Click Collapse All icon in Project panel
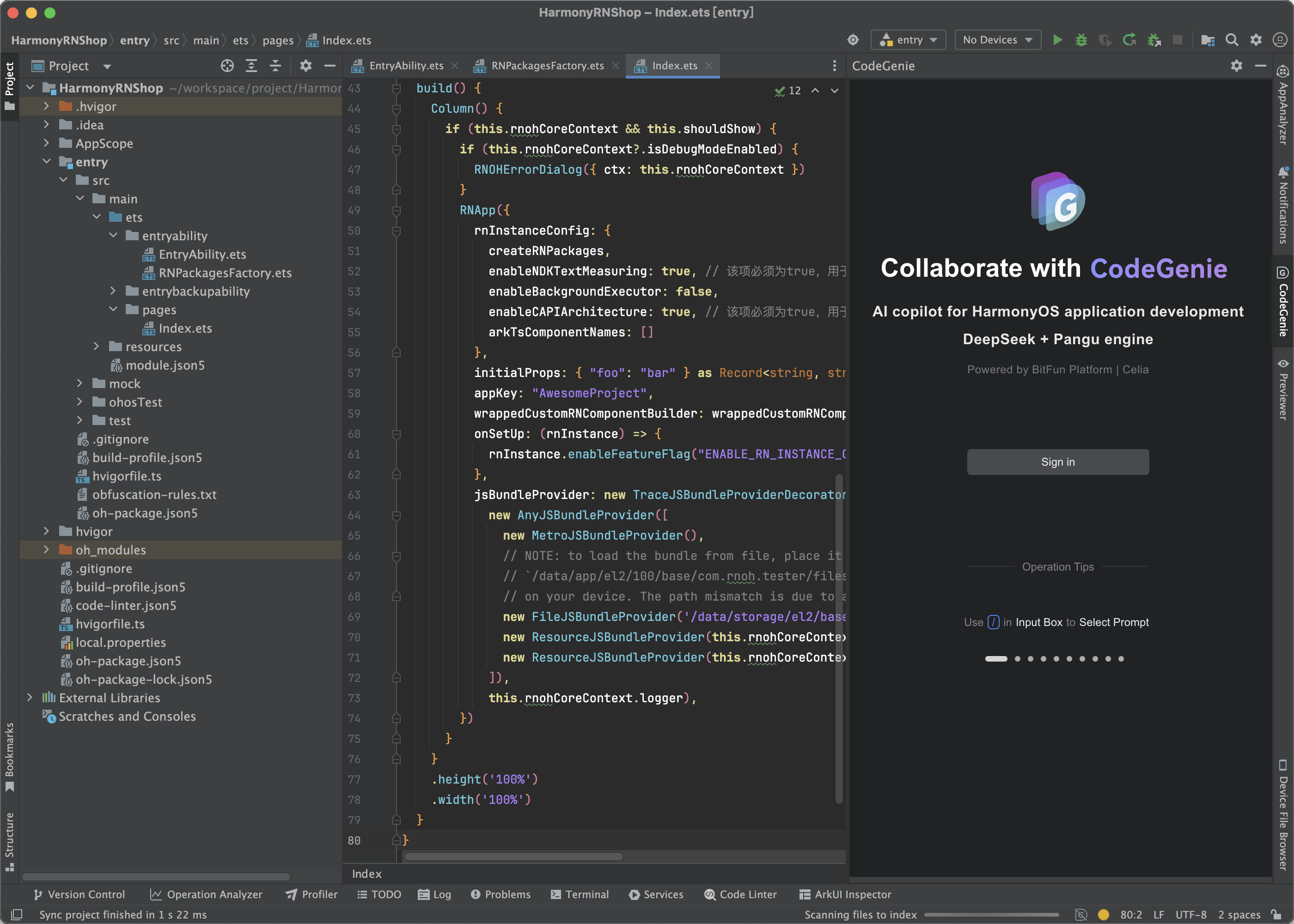 [x=275, y=66]
